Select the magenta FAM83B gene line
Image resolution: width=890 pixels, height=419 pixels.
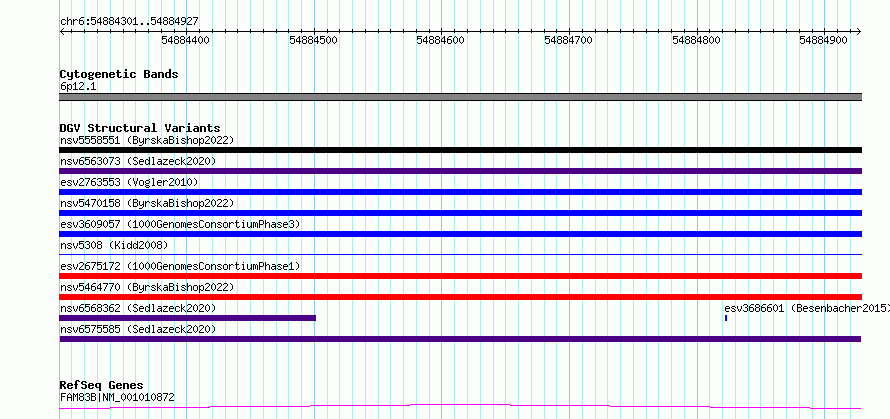pyautogui.click(x=460, y=407)
